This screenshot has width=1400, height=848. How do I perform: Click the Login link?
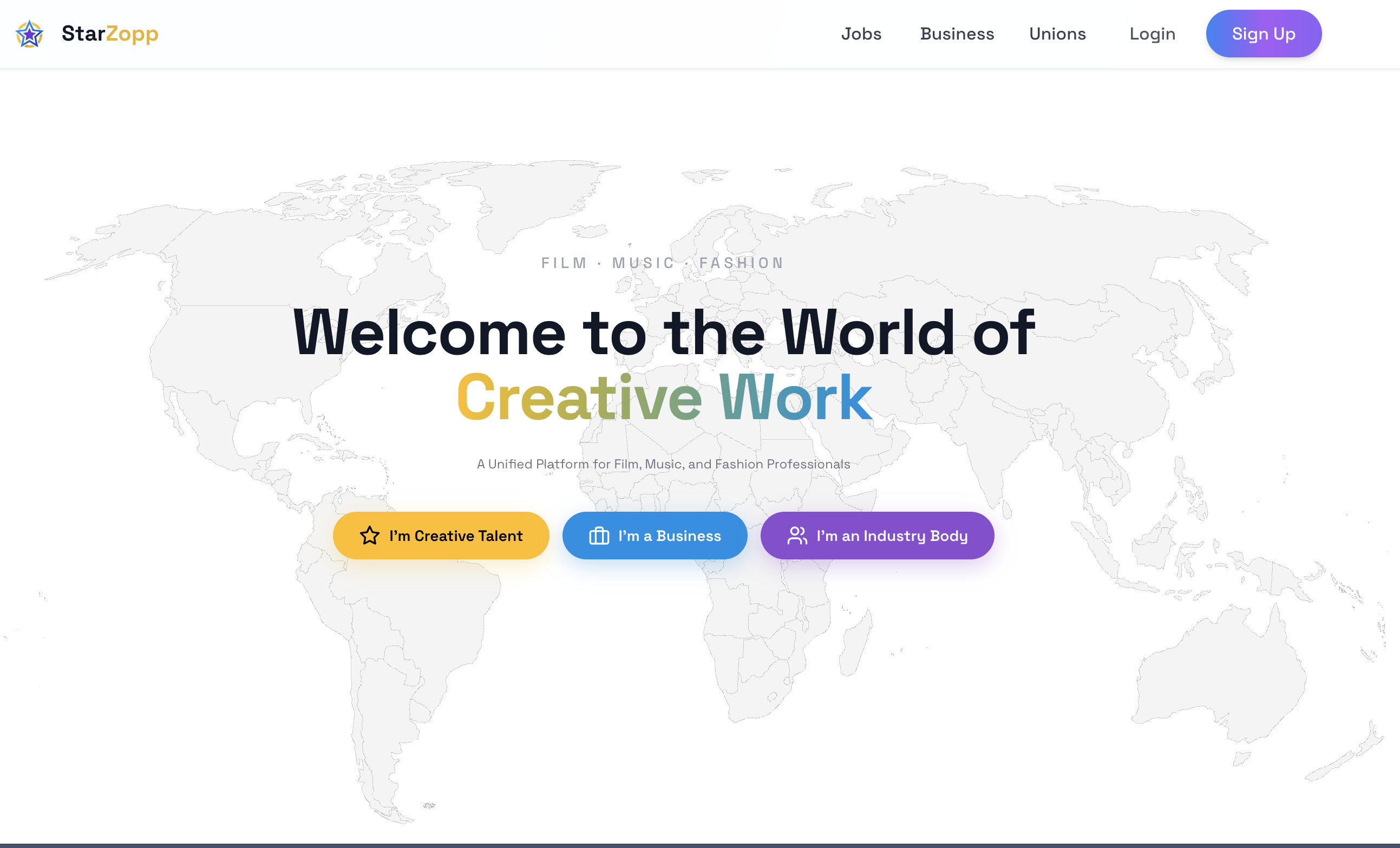tap(1152, 34)
